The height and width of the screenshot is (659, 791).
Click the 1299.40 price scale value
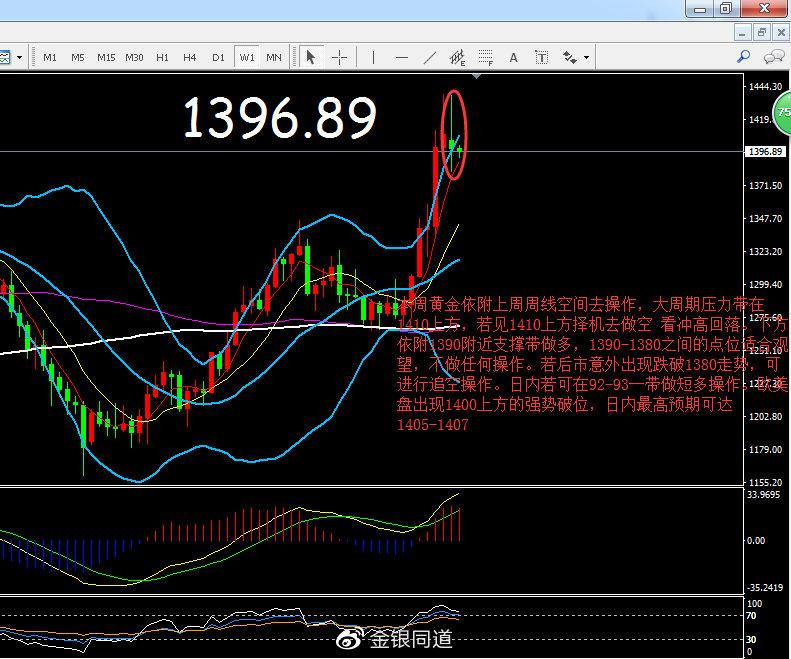click(x=765, y=285)
